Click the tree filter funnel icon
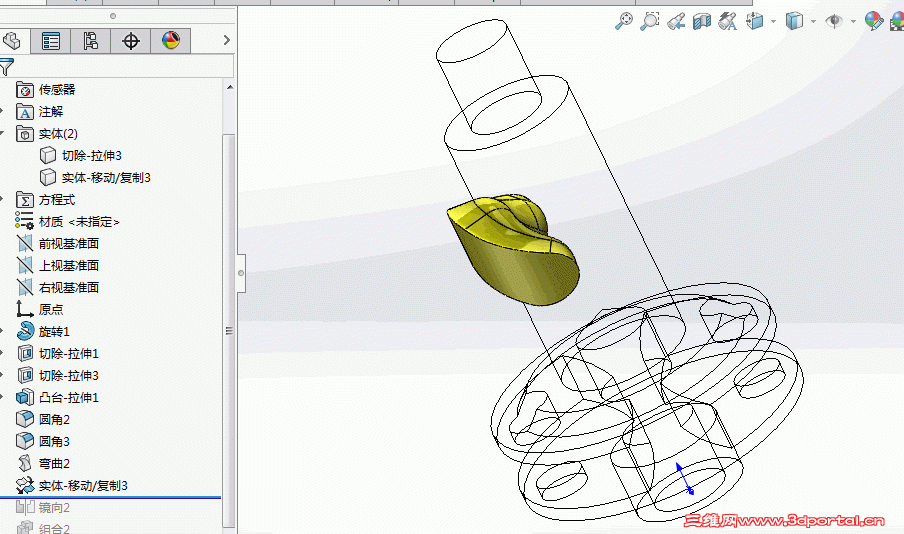Viewport: 904px width, 534px height. click(6, 67)
